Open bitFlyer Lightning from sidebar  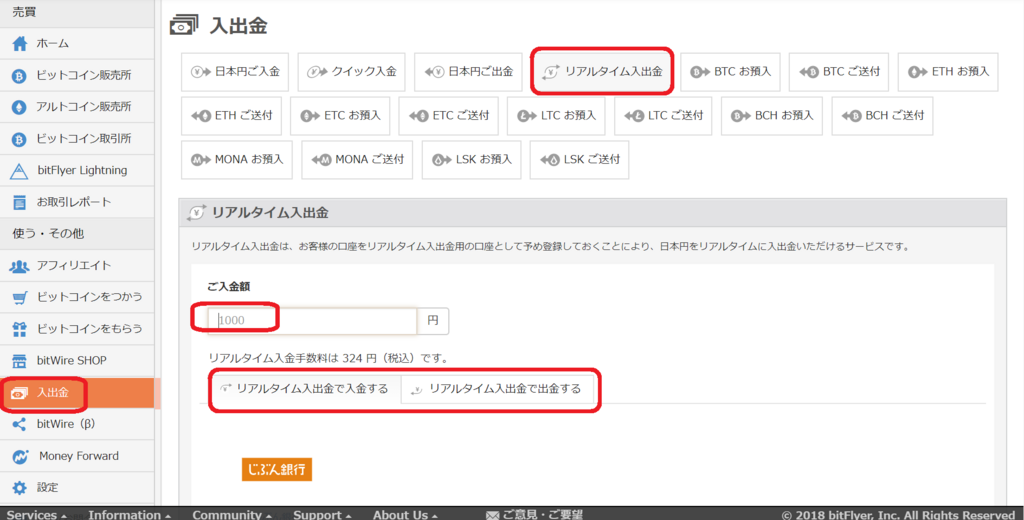pyautogui.click(x=76, y=171)
